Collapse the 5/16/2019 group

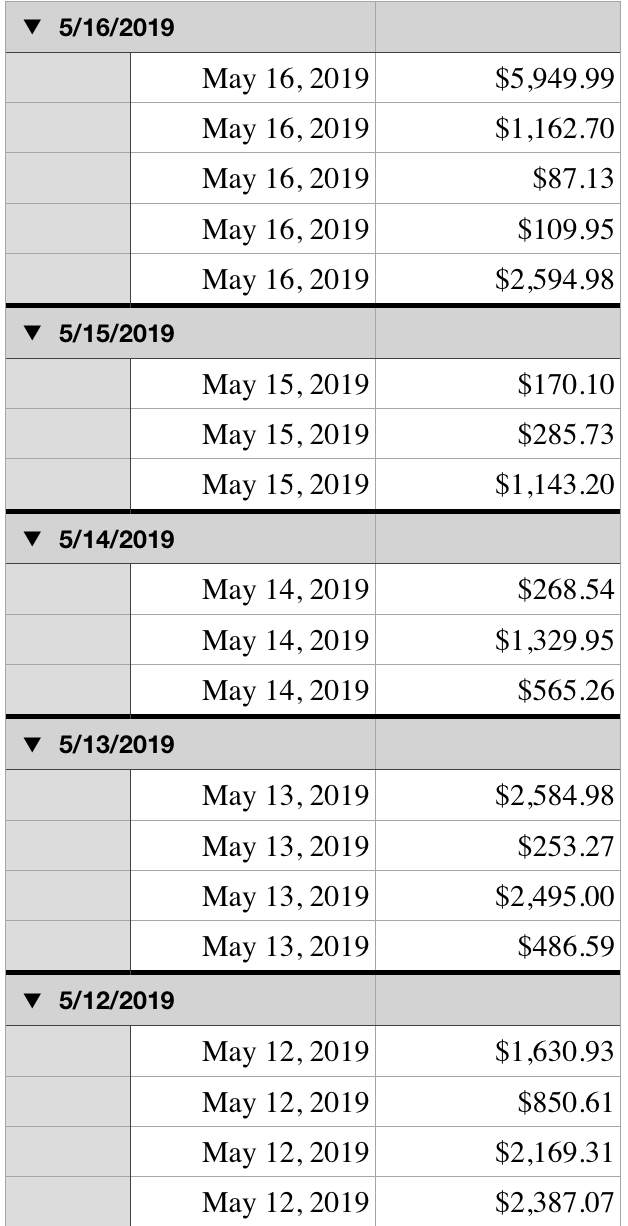tap(36, 28)
